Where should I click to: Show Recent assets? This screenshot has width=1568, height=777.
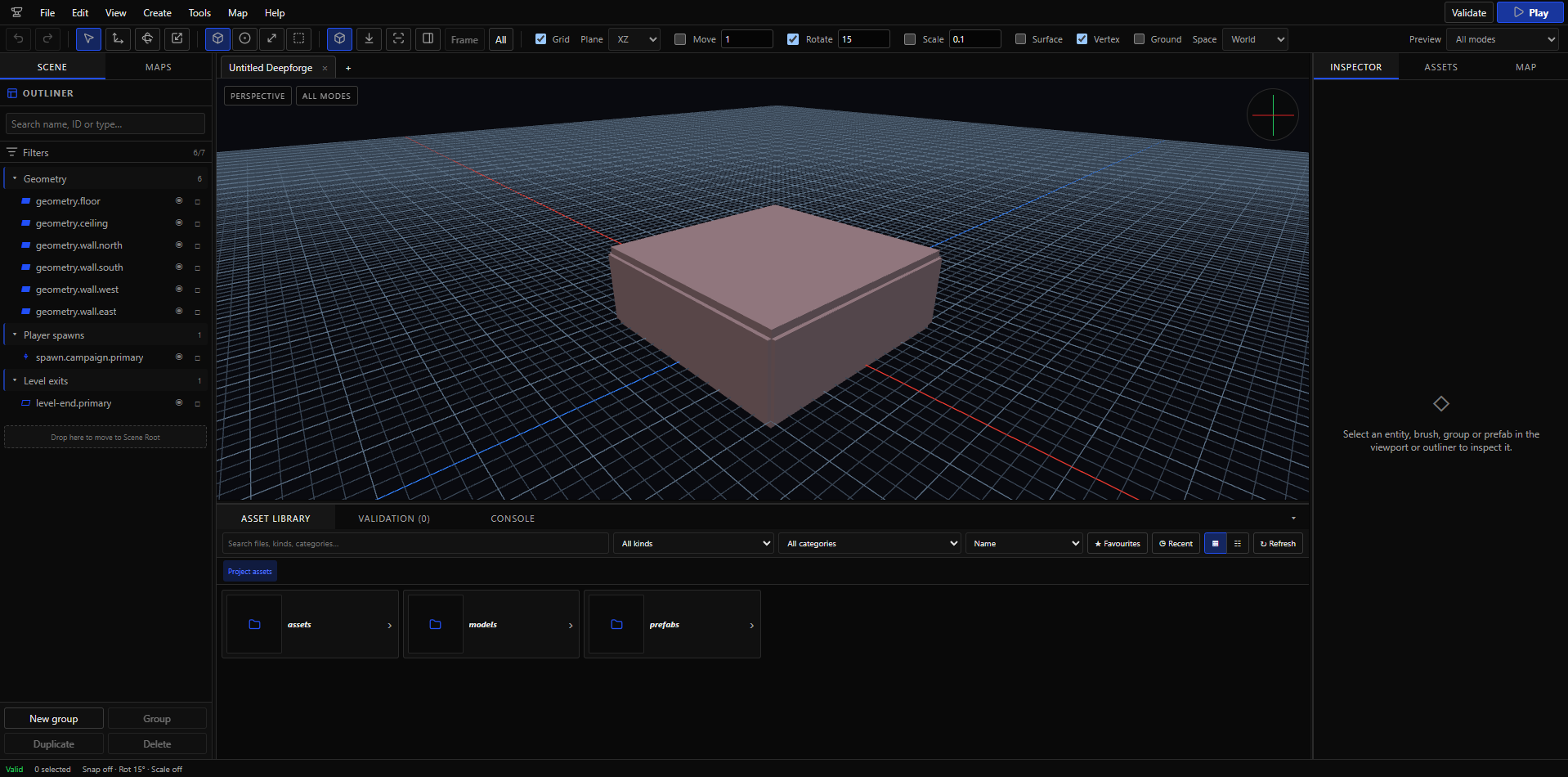(1176, 543)
